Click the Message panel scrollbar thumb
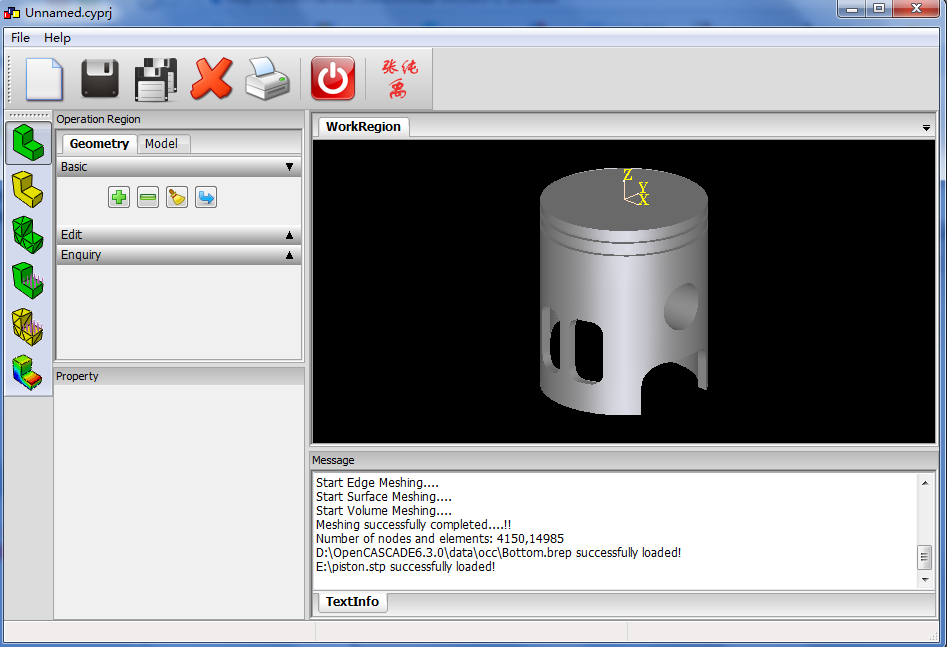The height and width of the screenshot is (647, 947). click(925, 558)
